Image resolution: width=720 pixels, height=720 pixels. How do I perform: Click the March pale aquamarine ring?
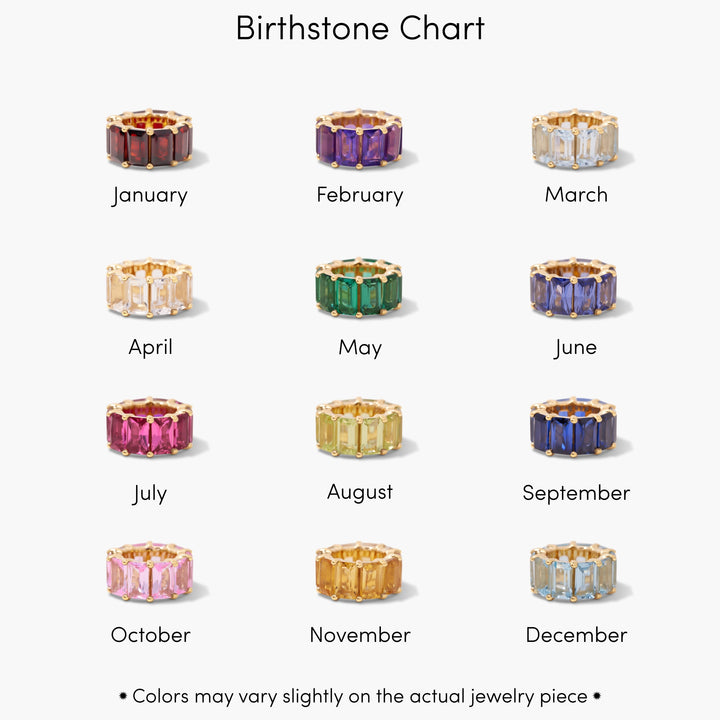click(575, 139)
